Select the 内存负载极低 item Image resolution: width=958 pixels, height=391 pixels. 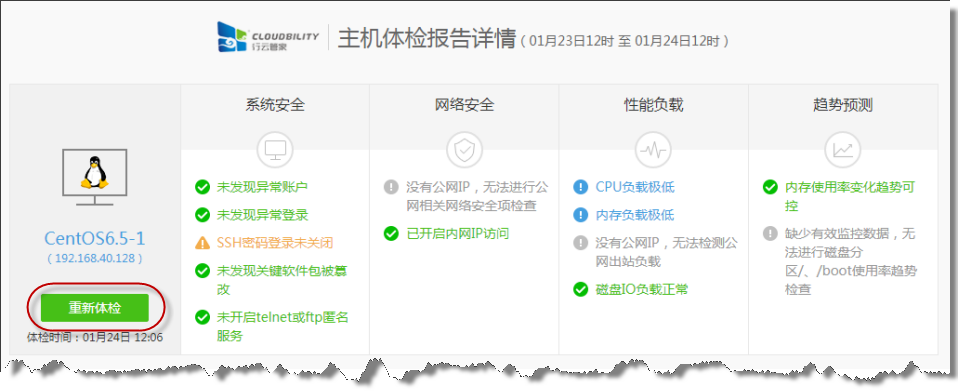click(x=635, y=215)
